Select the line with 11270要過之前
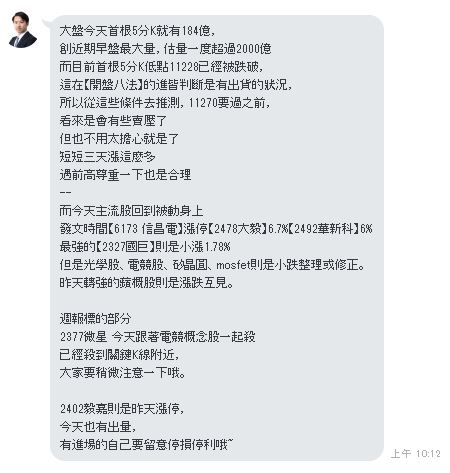The height and width of the screenshot is (473, 450). 165,103
